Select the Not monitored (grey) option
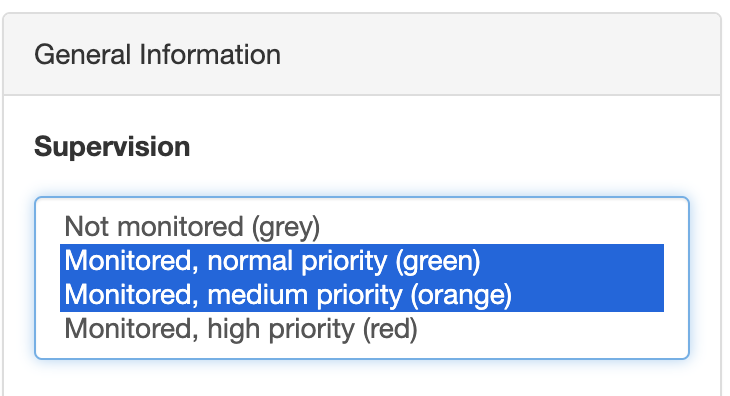 (x=362, y=227)
